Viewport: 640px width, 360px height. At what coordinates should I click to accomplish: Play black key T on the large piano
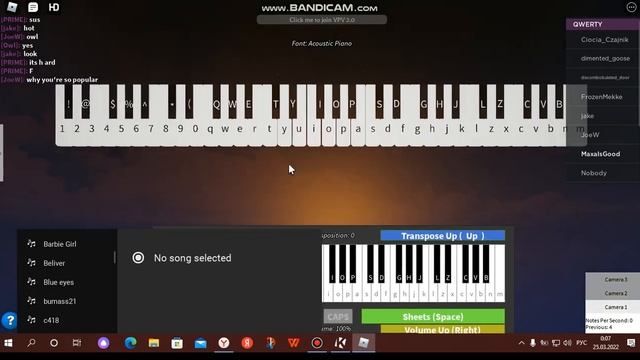click(276, 102)
